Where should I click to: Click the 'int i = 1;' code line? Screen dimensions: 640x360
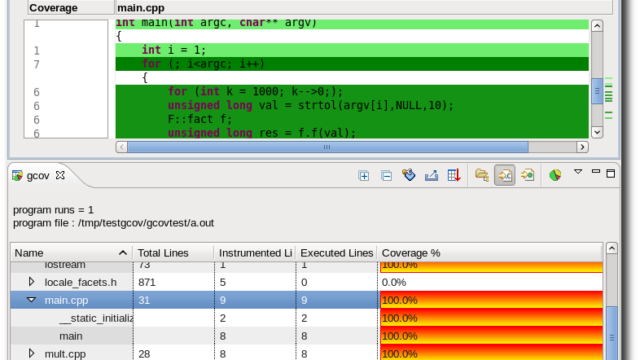352,50
